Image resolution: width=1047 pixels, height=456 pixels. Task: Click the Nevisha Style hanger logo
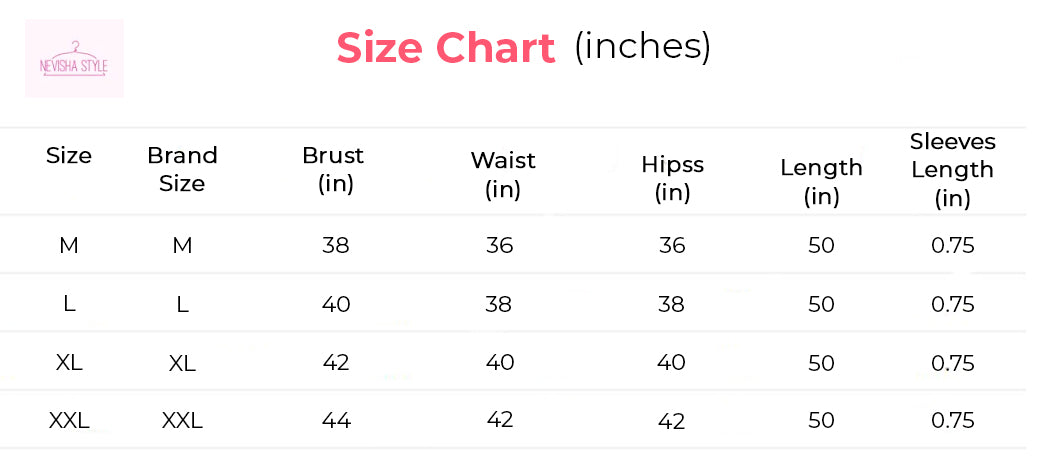[x=74, y=59]
